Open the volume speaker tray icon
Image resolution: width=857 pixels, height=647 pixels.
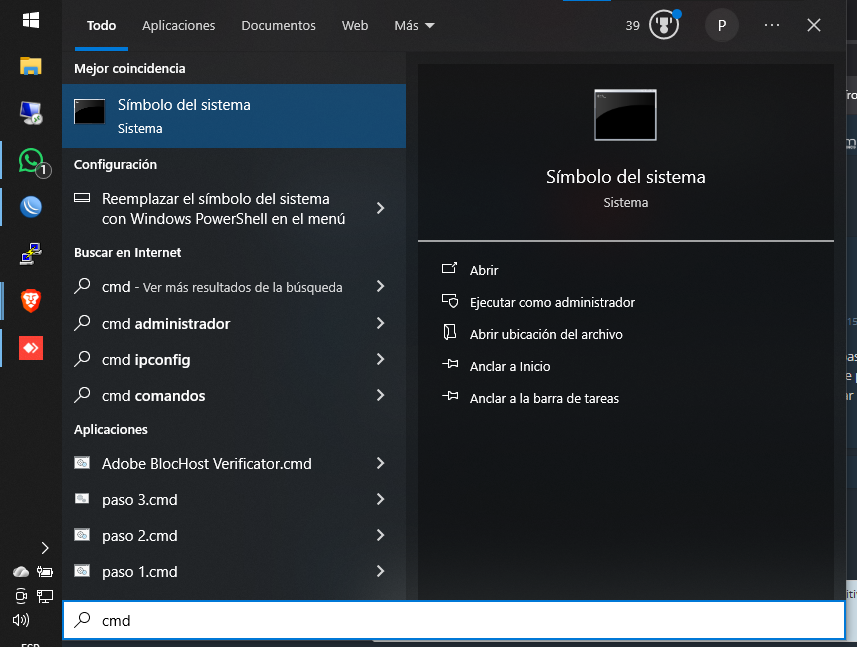(x=21, y=620)
